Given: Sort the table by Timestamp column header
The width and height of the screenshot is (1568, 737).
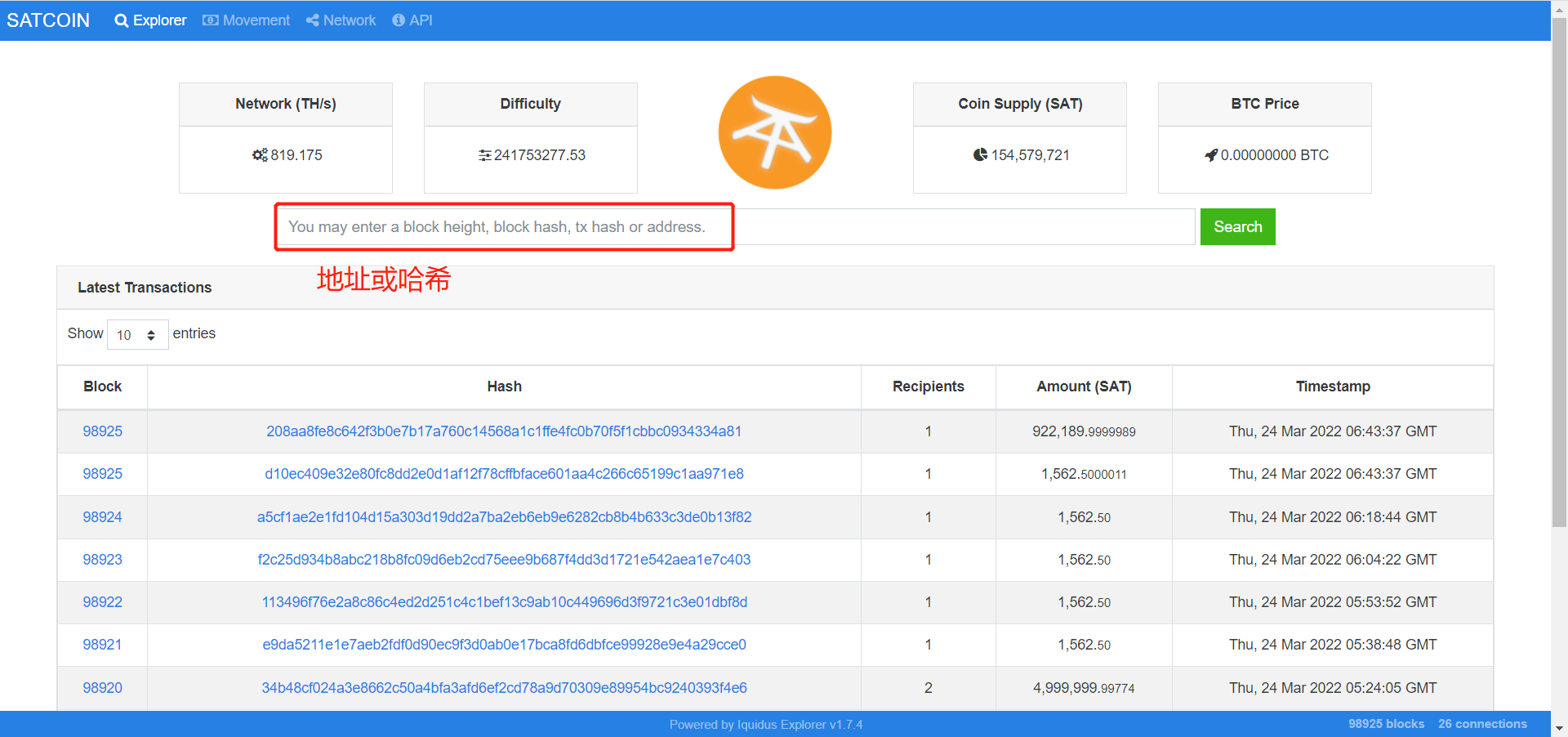Looking at the screenshot, I should 1332,386.
